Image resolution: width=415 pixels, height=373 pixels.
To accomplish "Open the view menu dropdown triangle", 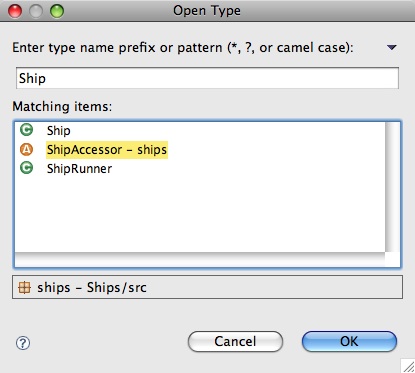I will 392,48.
